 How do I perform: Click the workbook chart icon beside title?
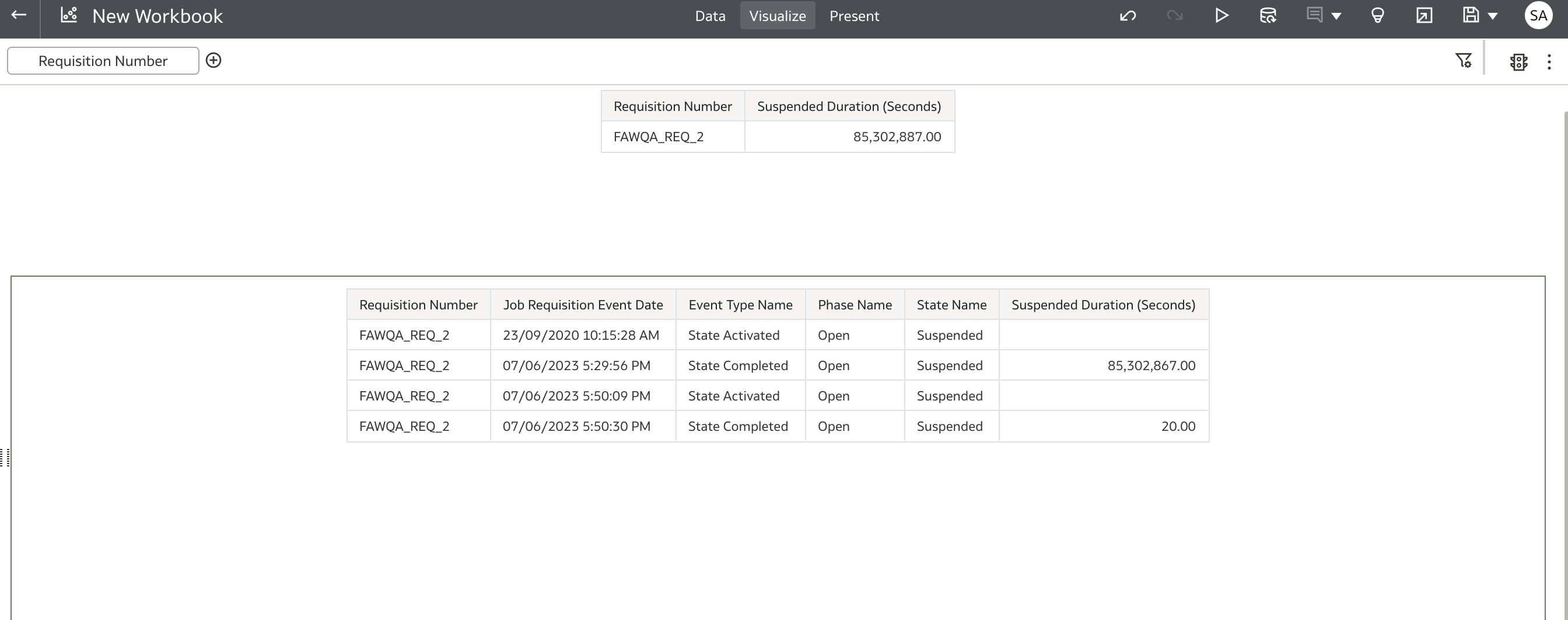click(69, 15)
